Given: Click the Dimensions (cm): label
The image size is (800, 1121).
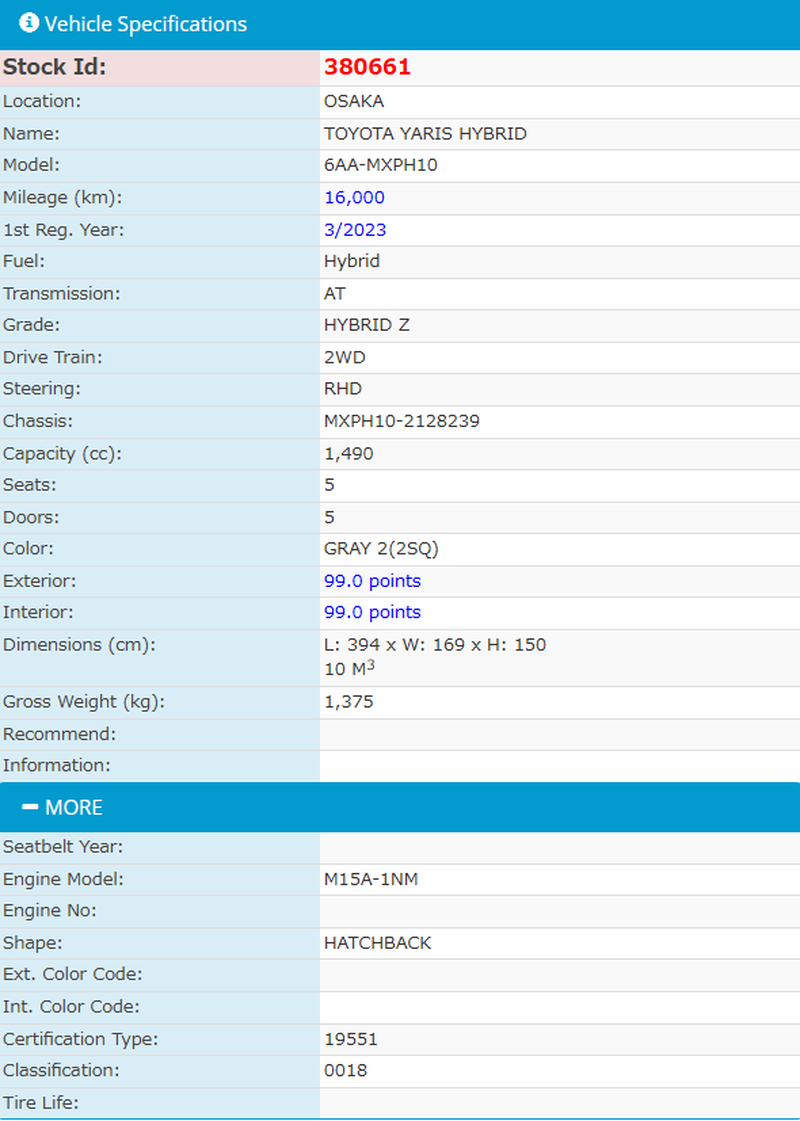Looking at the screenshot, I should (x=79, y=645).
